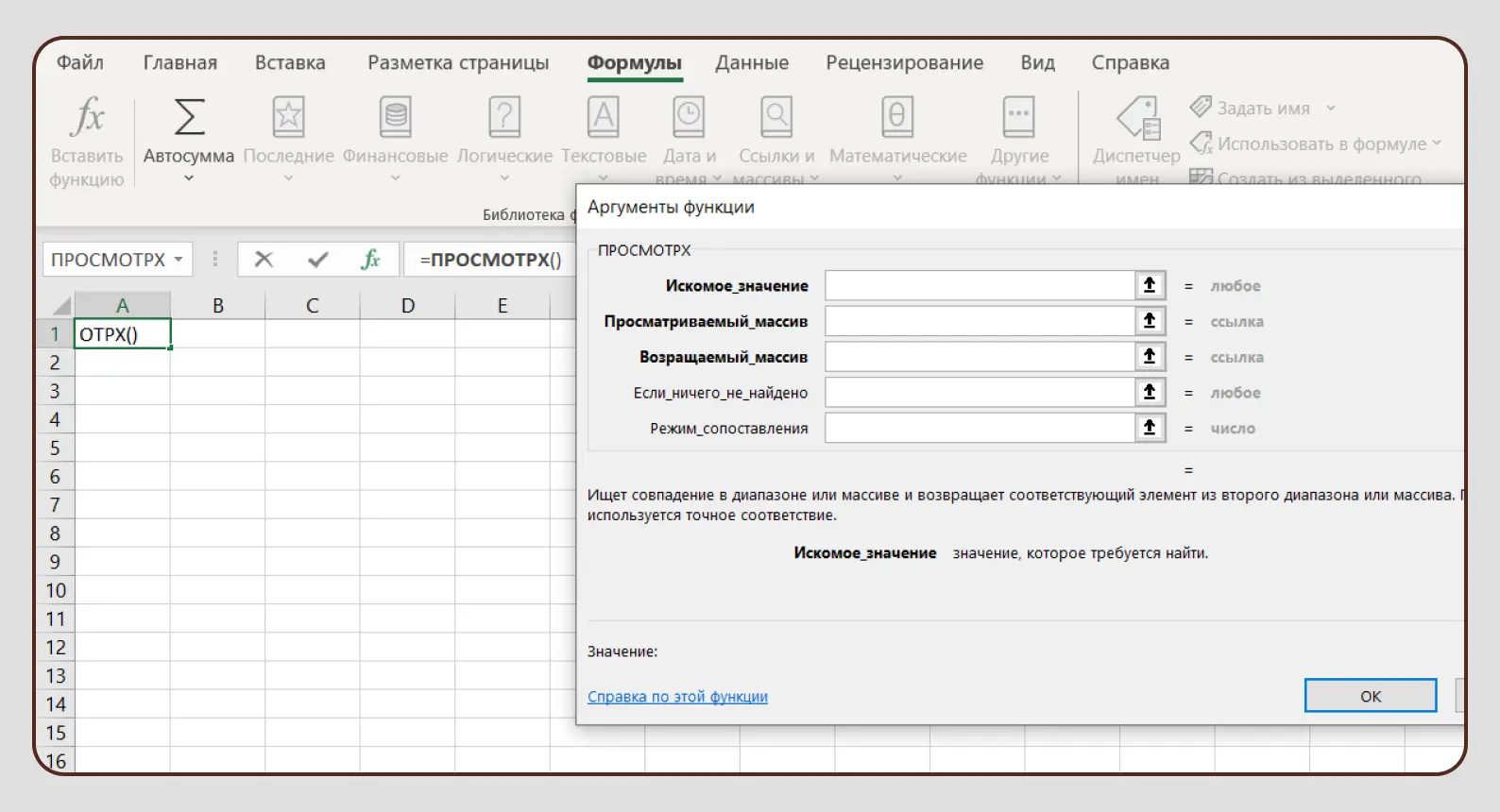Image resolution: width=1500 pixels, height=812 pixels.
Task: Expand the Логические dropdown arrow
Action: [x=504, y=178]
